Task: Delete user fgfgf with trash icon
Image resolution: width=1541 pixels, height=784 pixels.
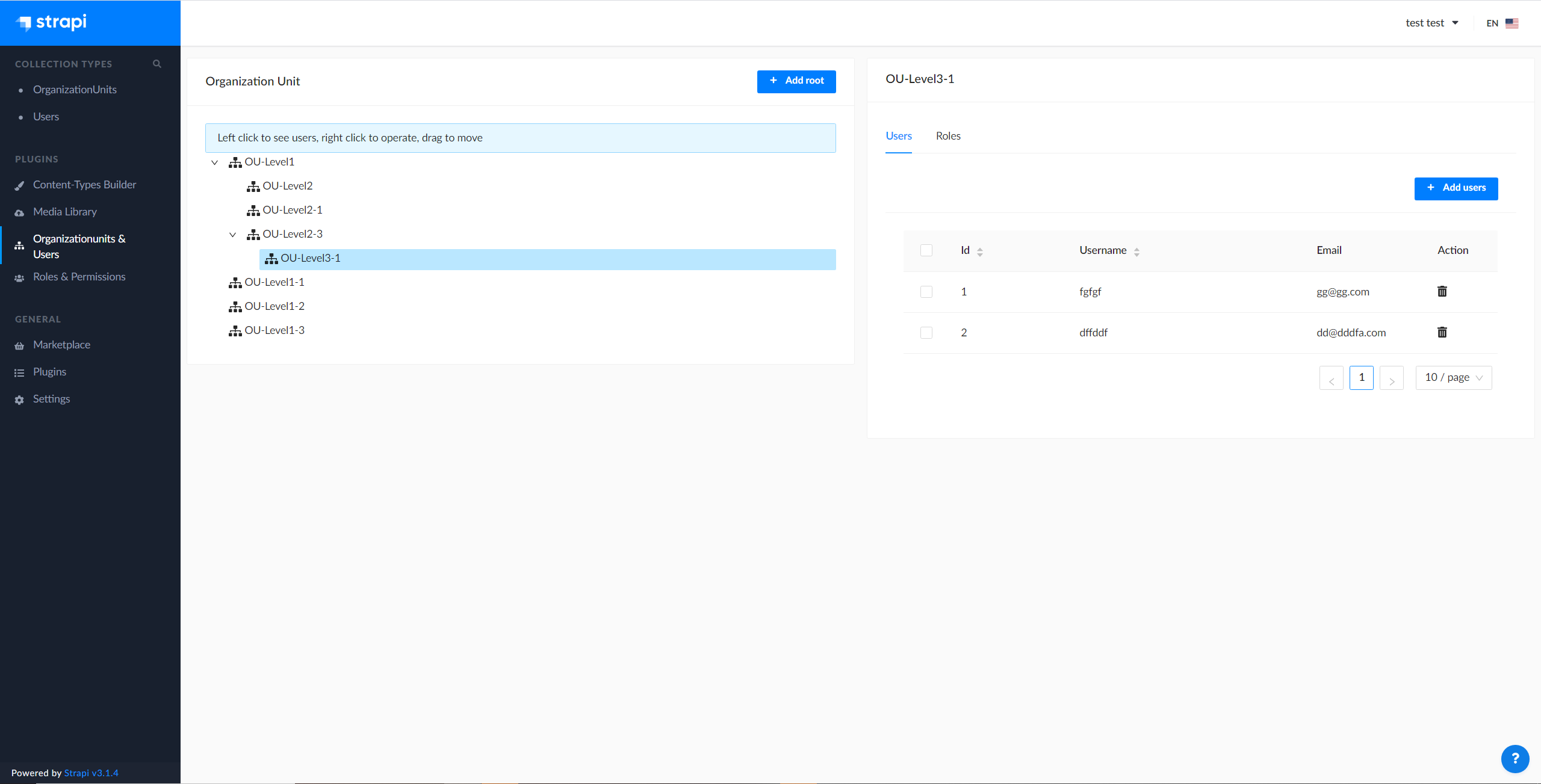Action: click(1442, 292)
